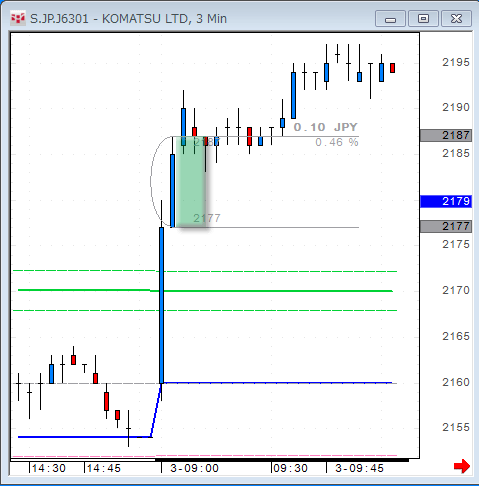Click the red right arrow icon
Image resolution: width=479 pixels, height=486 pixels.
click(462, 466)
